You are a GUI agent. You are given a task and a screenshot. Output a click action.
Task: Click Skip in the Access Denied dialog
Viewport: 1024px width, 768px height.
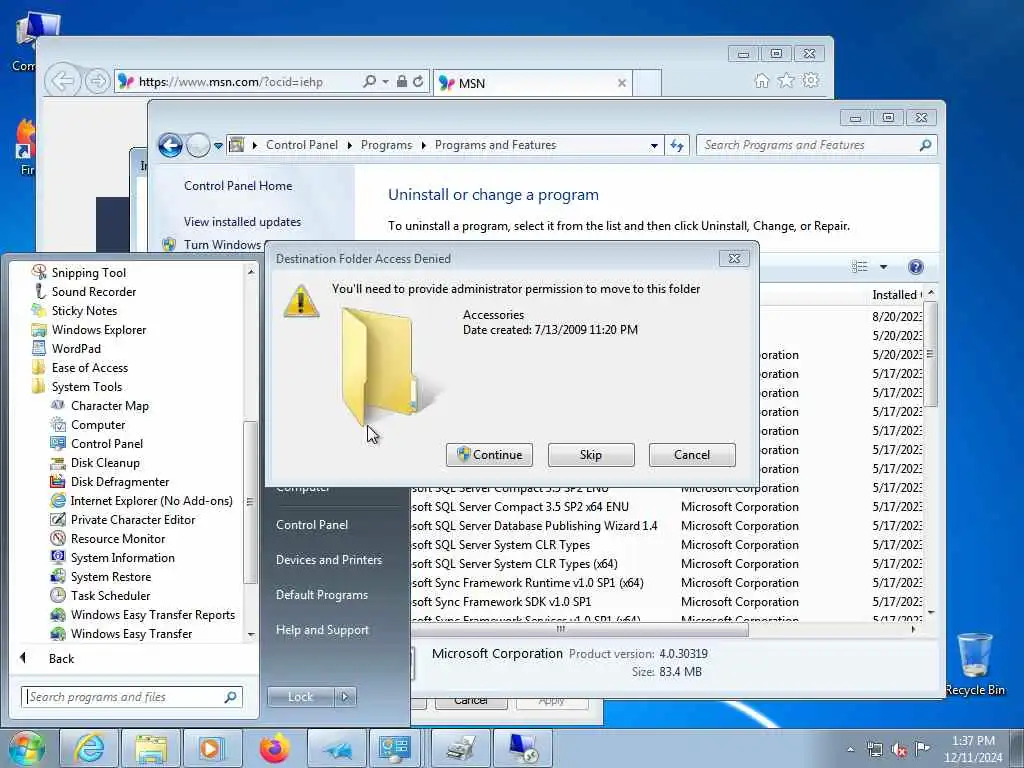[590, 455]
